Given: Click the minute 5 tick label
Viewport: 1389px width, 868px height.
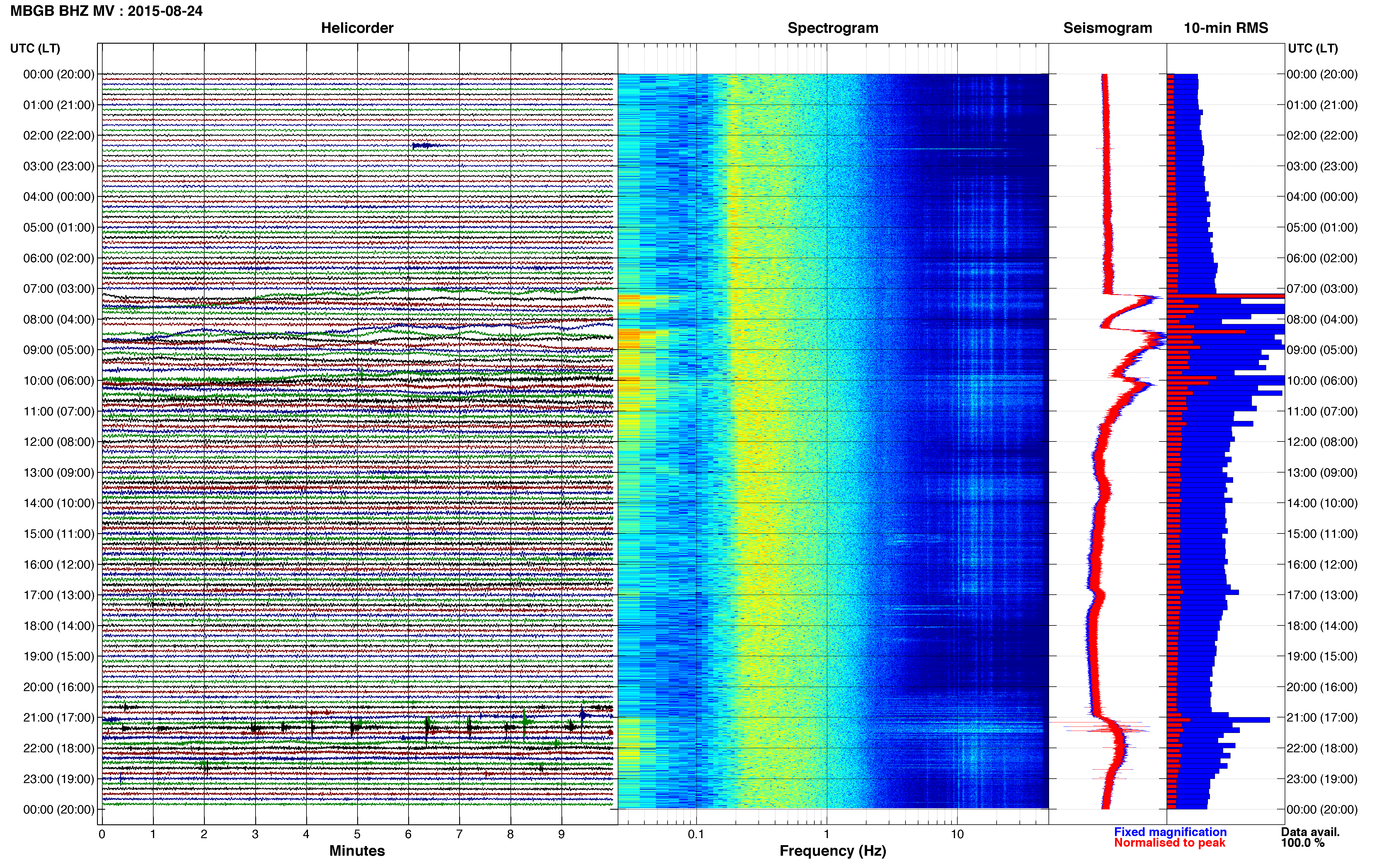Looking at the screenshot, I should coord(357,834).
